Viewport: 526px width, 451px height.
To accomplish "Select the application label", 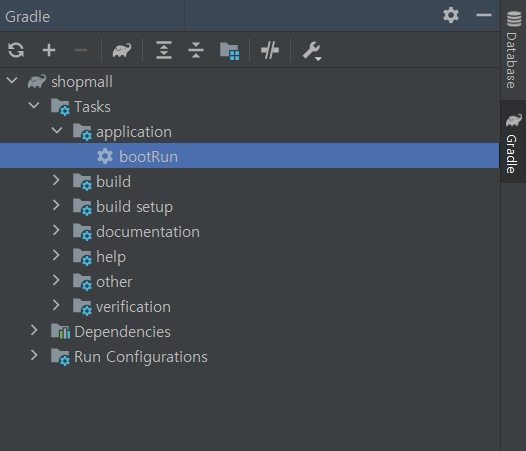I will [x=134, y=132].
